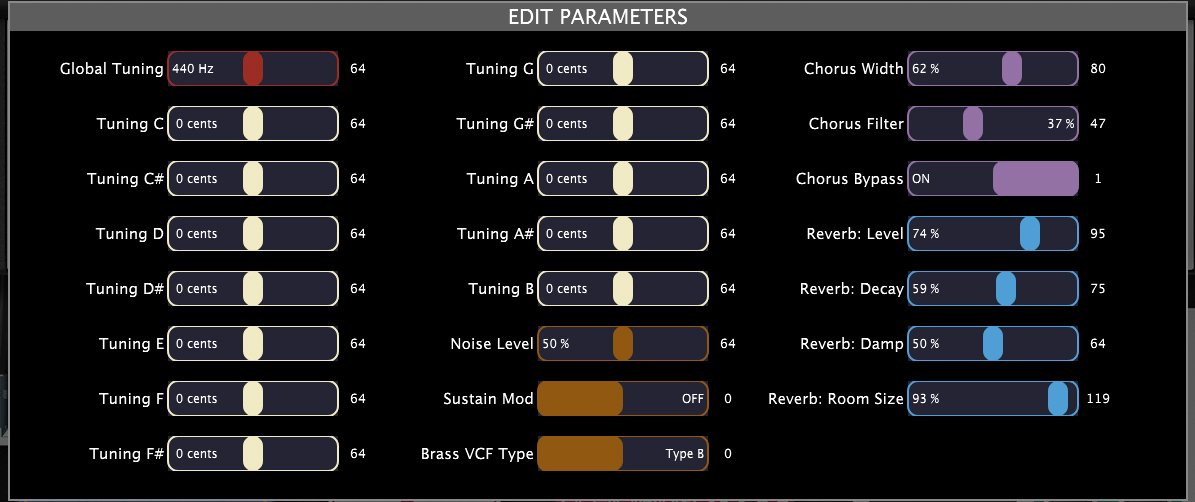Click the Noise Level slider

[x=623, y=344]
